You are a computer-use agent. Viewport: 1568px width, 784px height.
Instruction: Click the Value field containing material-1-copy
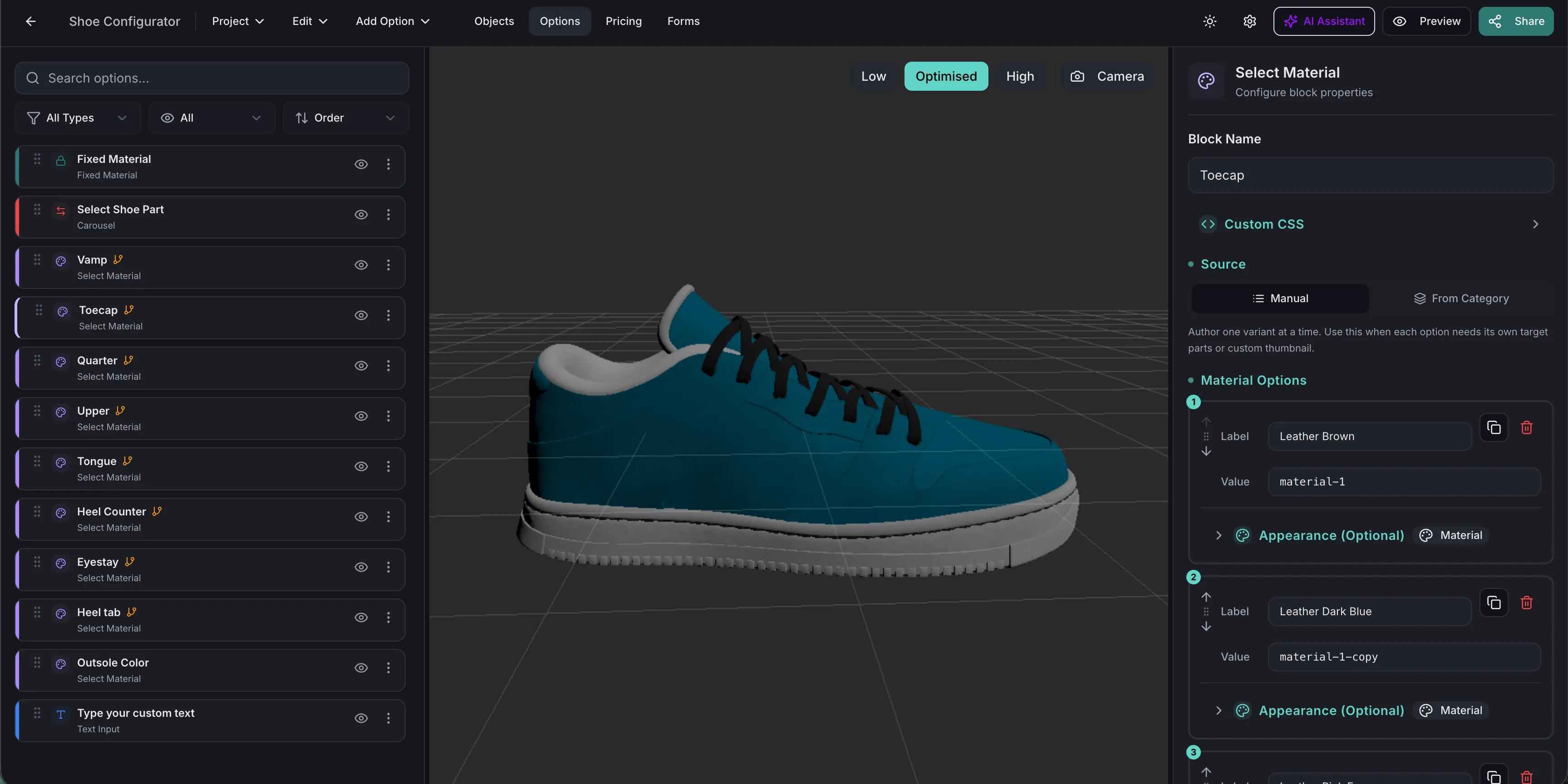tap(1404, 657)
